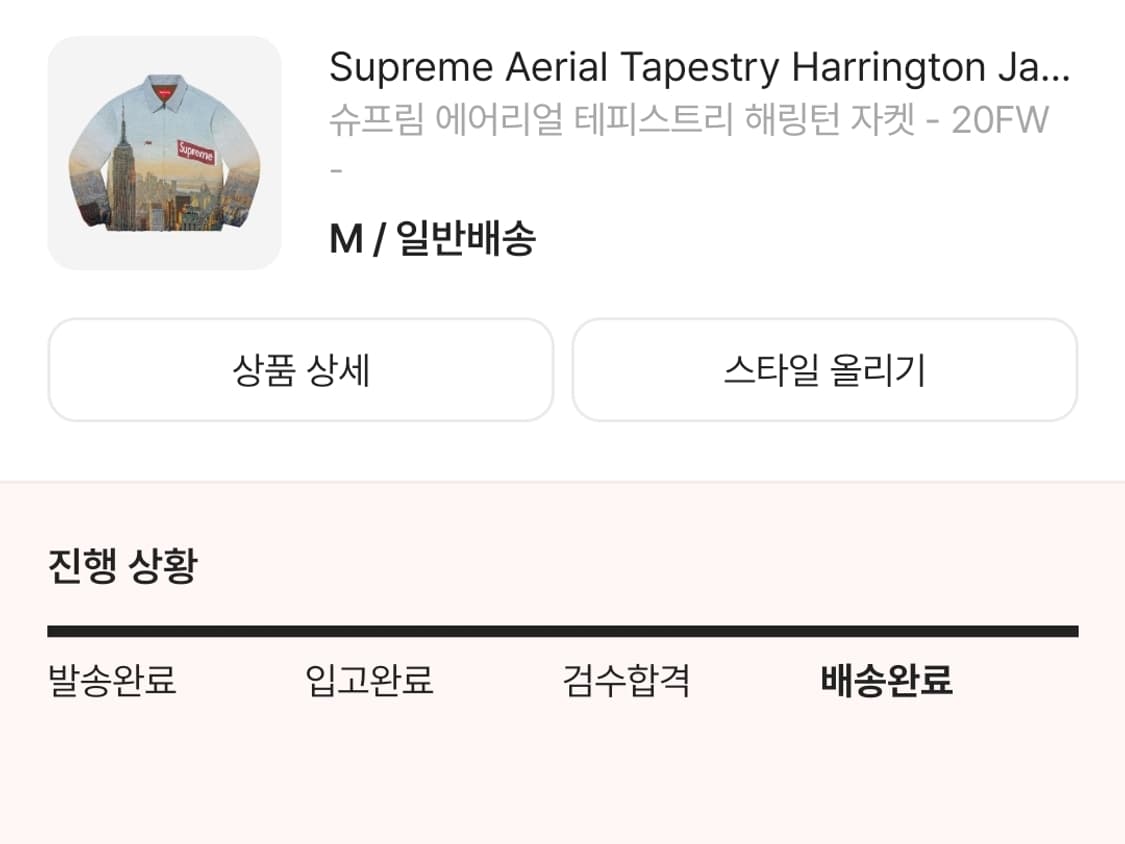Viewport: 1125px width, 844px height.
Task: Select the 발송완료 shipment status label
Action: click(x=110, y=680)
